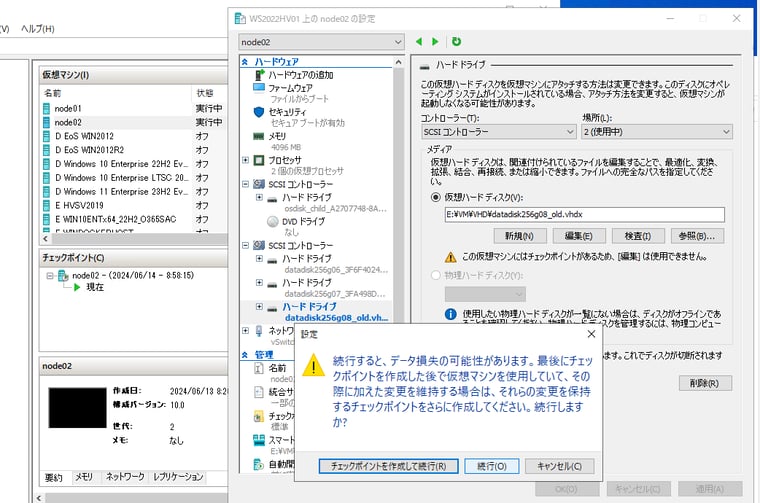Screen dimensions: 760x503
Task: Open the node02 VM selector dropdown
Action: pyautogui.click(x=321, y=42)
